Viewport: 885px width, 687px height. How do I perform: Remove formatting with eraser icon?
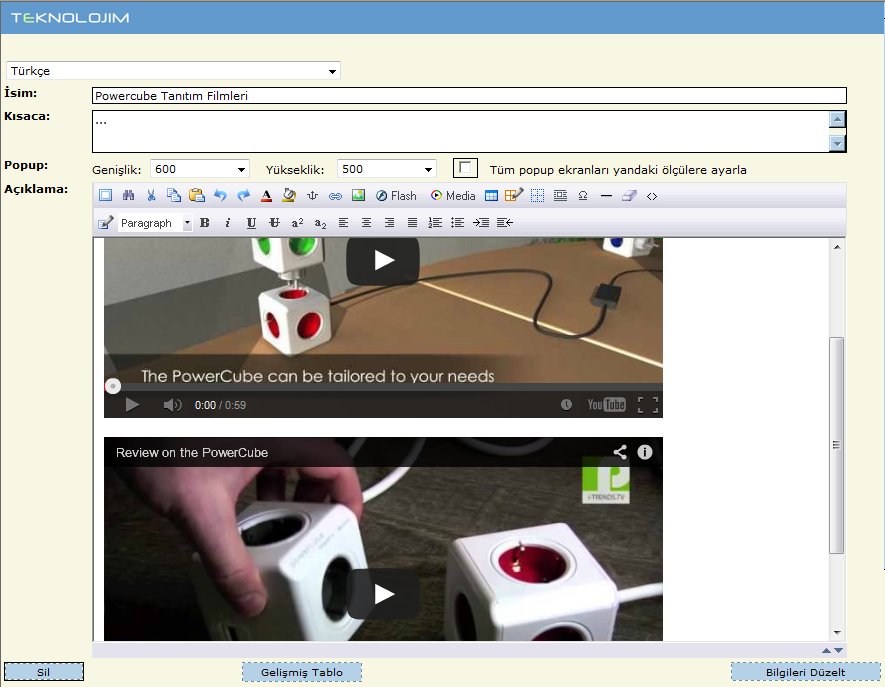[x=629, y=196]
